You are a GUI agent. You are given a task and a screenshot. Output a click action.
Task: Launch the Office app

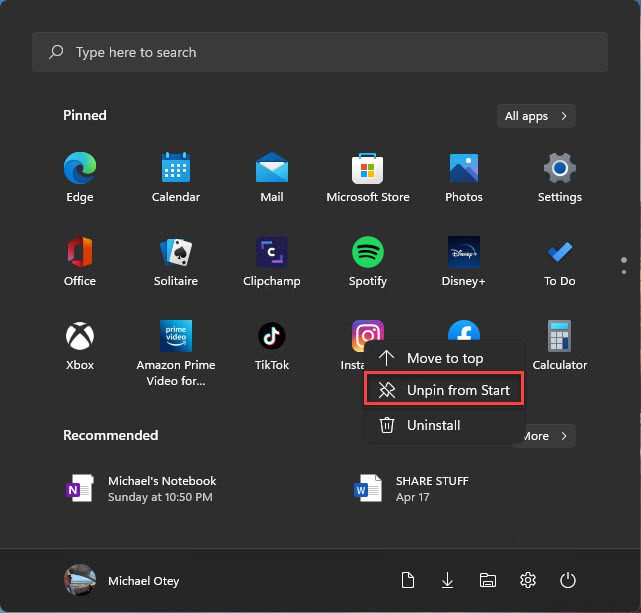point(80,262)
